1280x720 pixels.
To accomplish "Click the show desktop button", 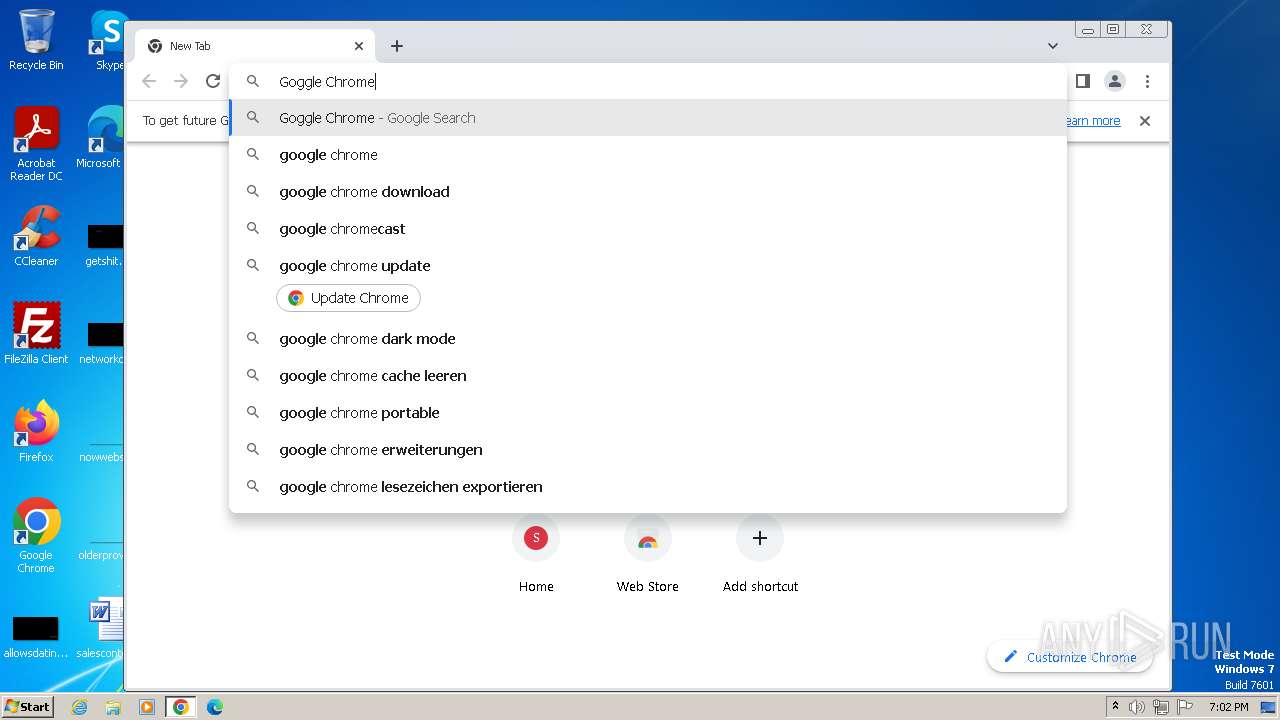I will tap(1270, 707).
